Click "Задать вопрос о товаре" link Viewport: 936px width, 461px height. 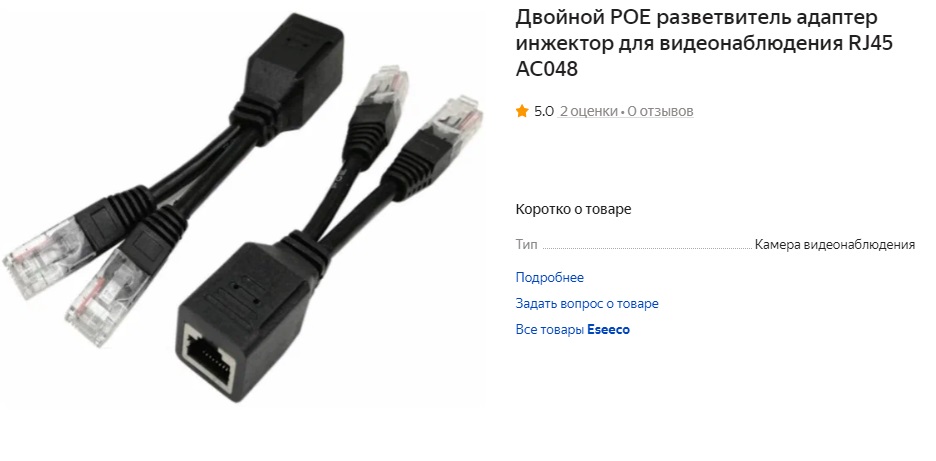click(587, 303)
